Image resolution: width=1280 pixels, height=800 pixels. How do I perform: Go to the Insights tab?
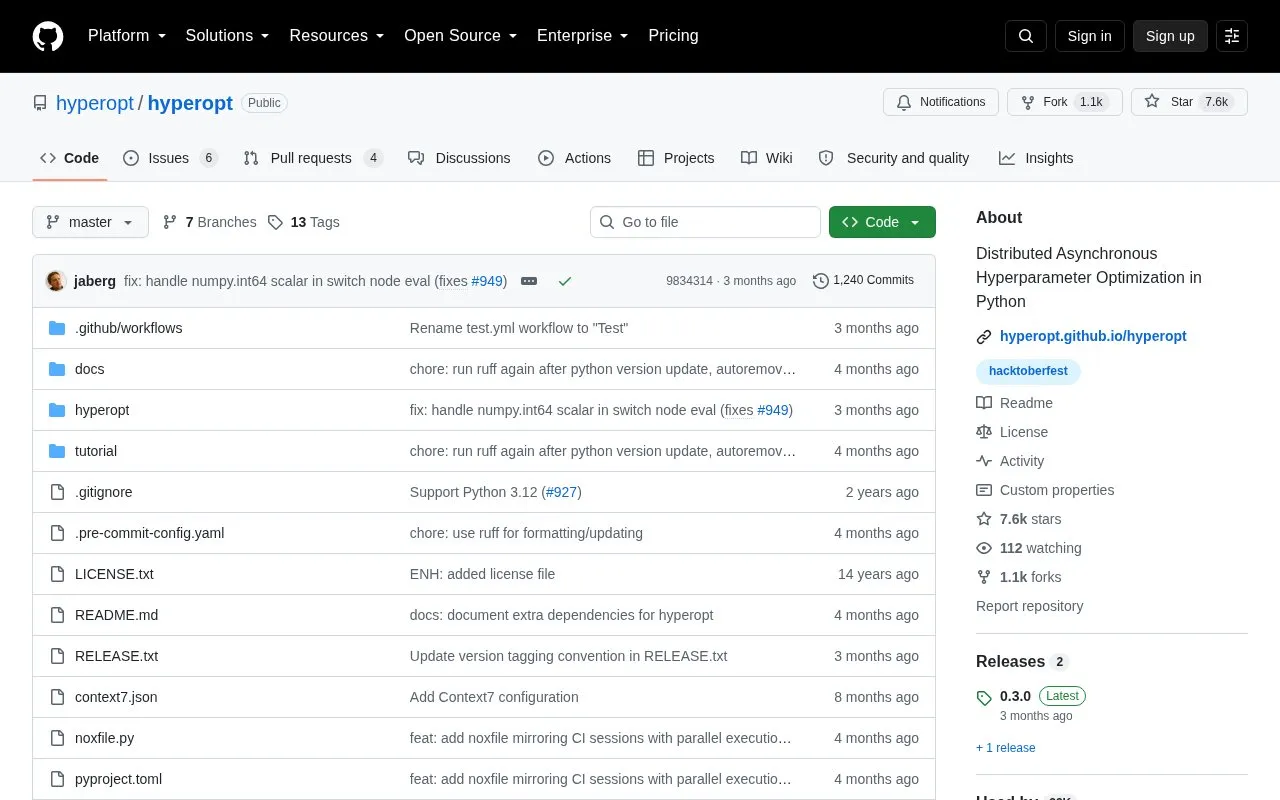tap(1036, 158)
